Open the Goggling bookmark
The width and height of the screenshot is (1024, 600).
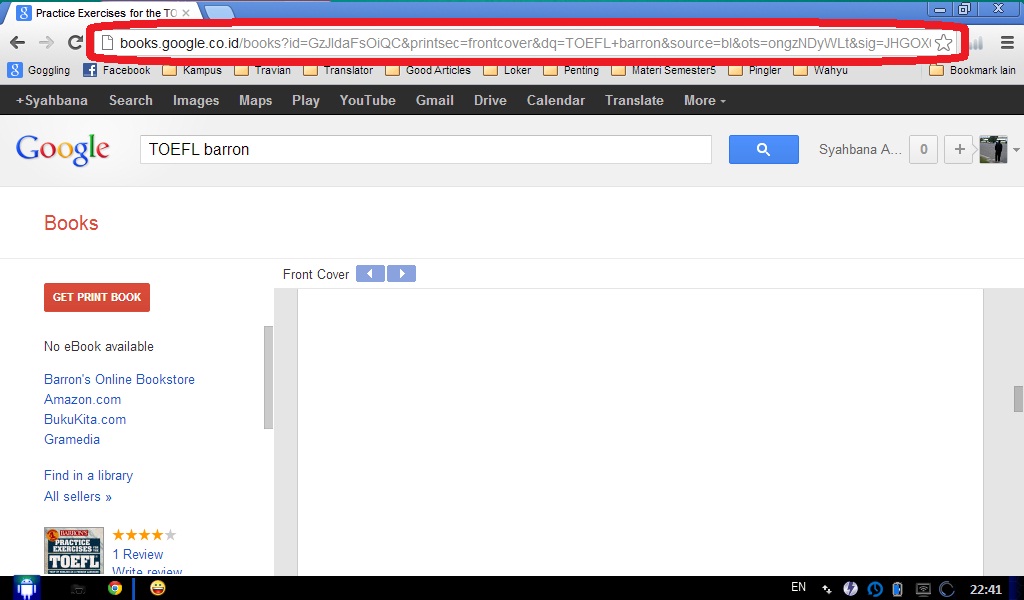coord(39,70)
